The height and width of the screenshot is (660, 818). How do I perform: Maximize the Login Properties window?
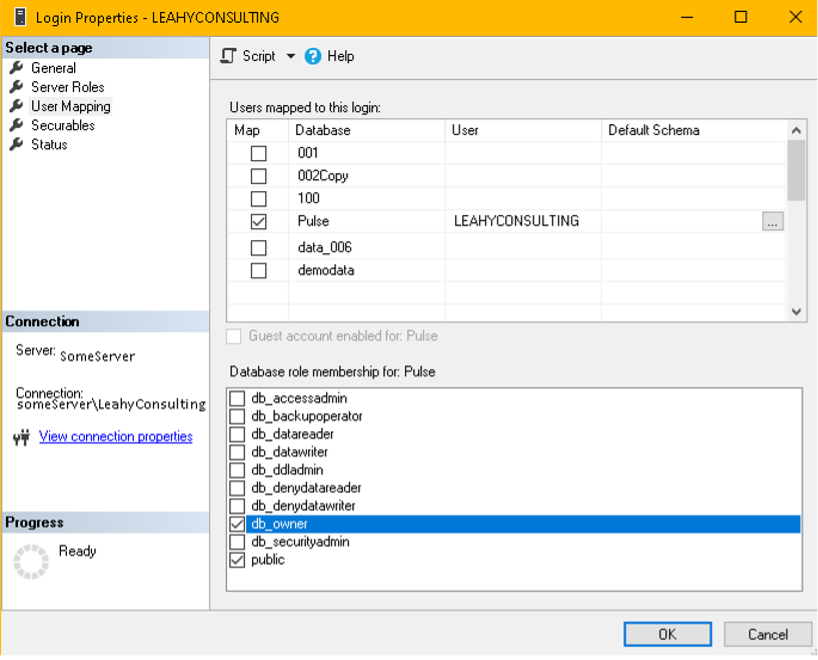(741, 17)
